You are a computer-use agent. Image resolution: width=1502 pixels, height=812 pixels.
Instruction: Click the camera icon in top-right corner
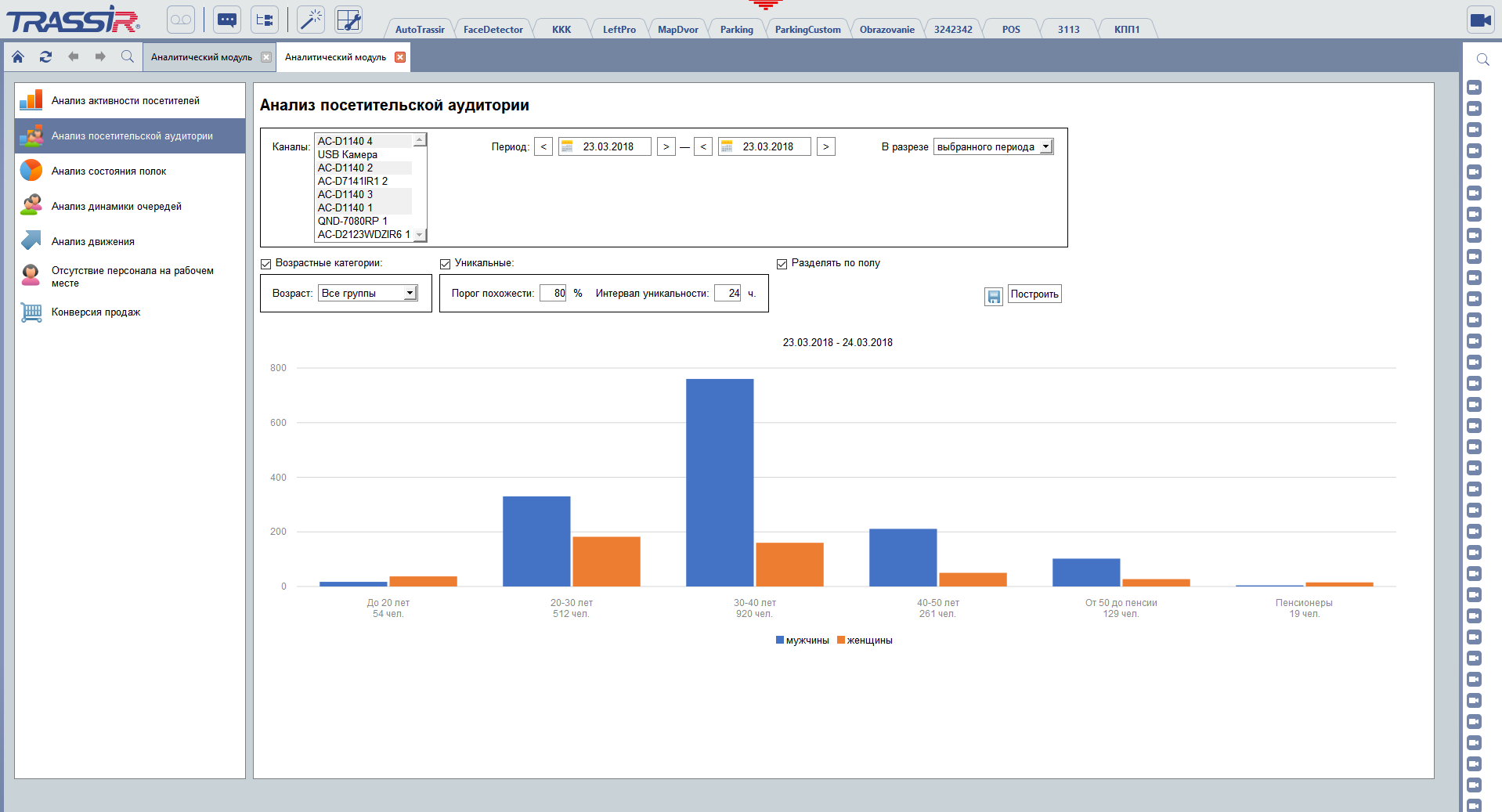click(x=1480, y=20)
